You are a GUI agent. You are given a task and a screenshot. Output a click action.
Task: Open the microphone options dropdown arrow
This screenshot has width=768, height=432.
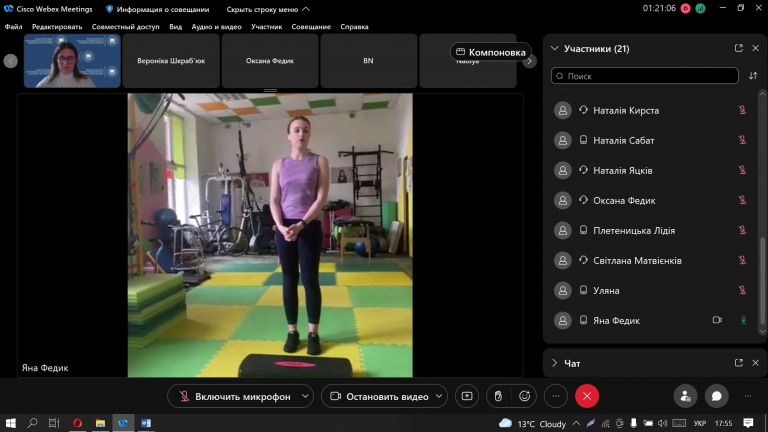tap(305, 396)
